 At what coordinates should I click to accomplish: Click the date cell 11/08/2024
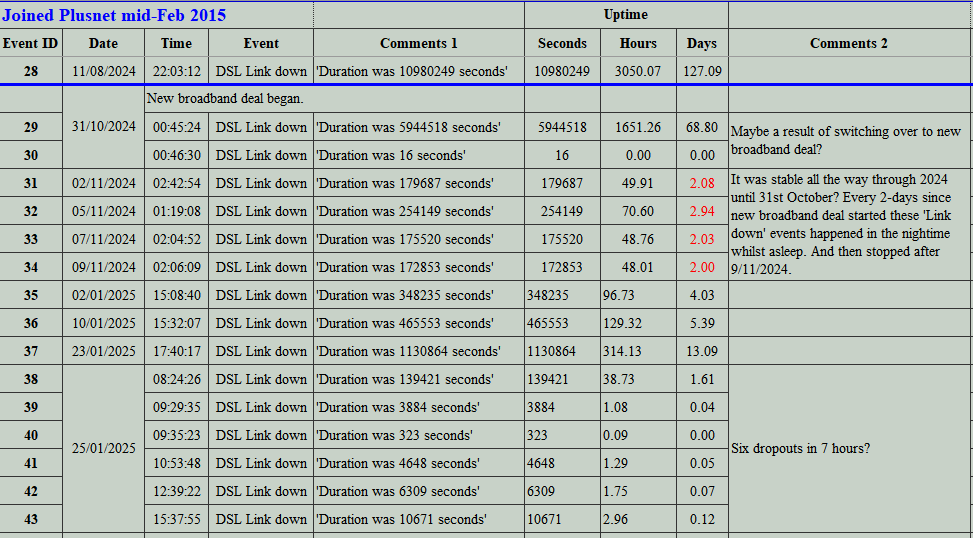pyautogui.click(x=103, y=71)
